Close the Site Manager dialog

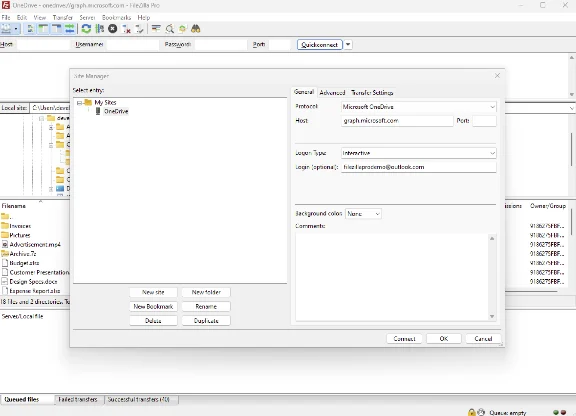tap(497, 75)
